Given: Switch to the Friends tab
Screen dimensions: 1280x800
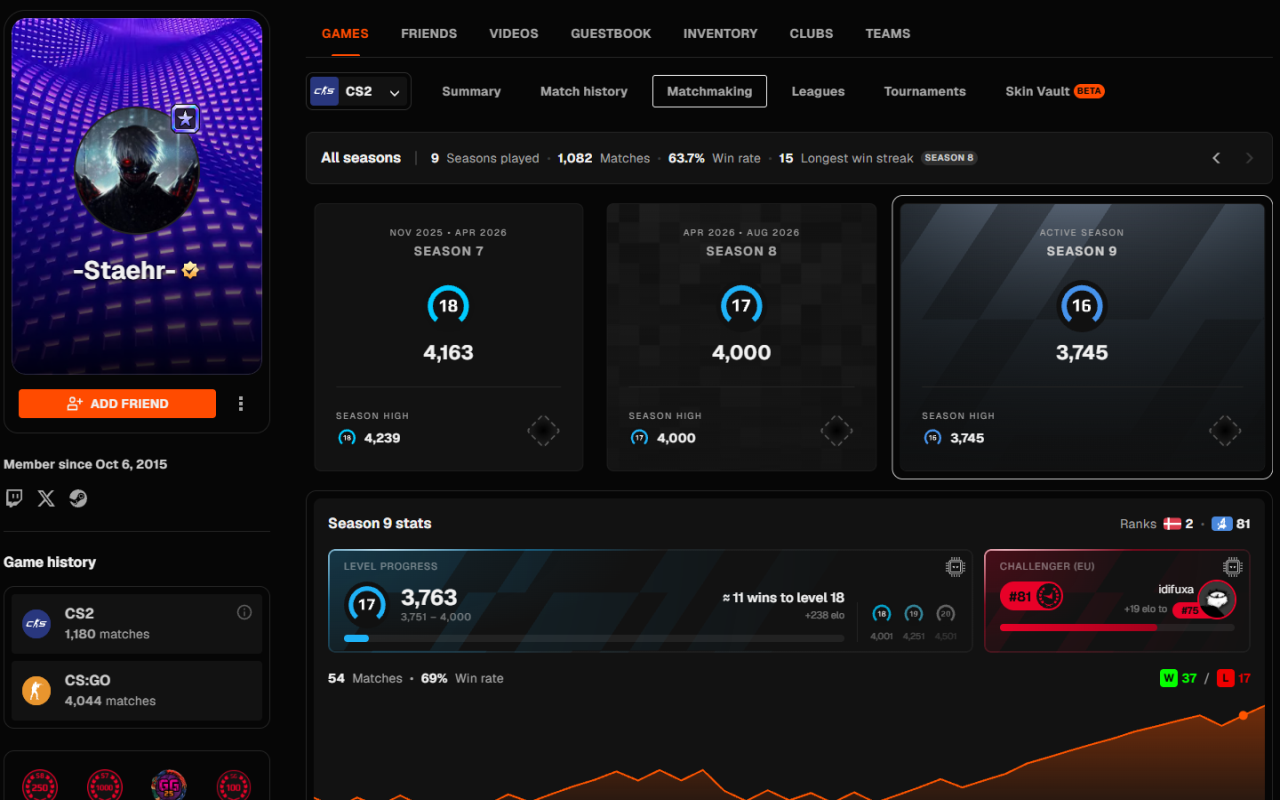Looking at the screenshot, I should (429, 33).
